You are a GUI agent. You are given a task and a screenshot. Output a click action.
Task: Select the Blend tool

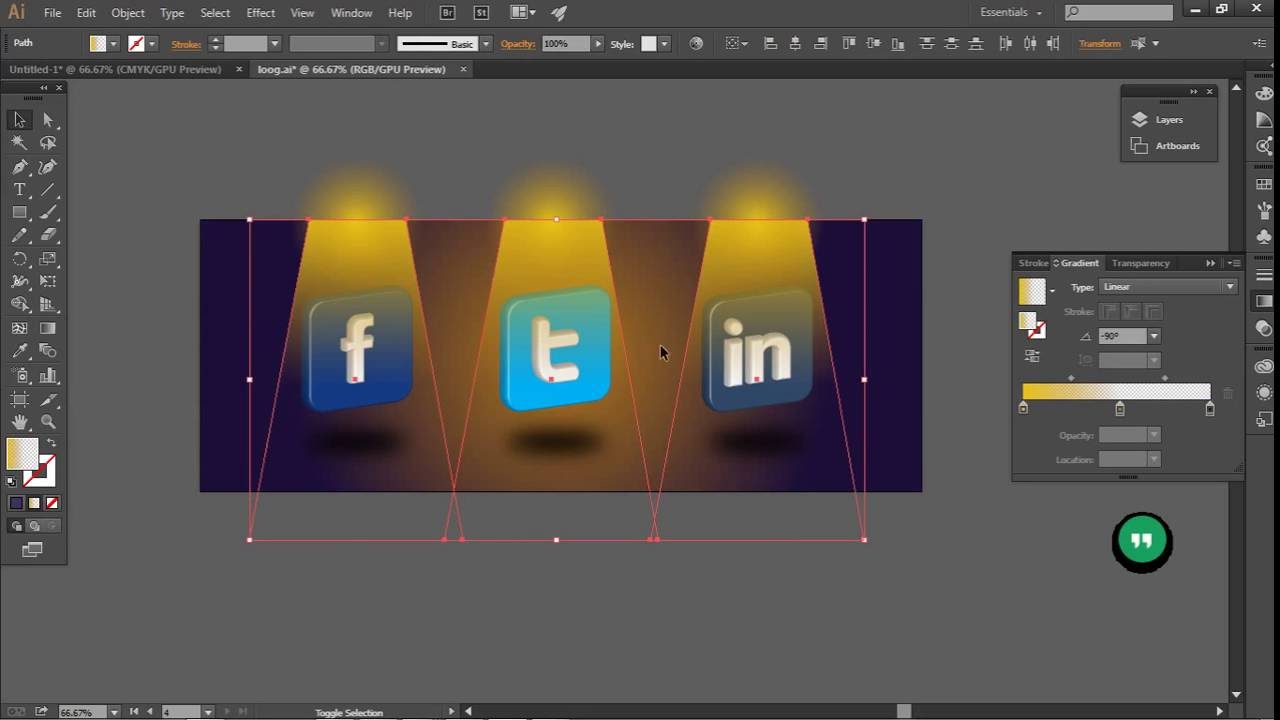[x=48, y=352]
